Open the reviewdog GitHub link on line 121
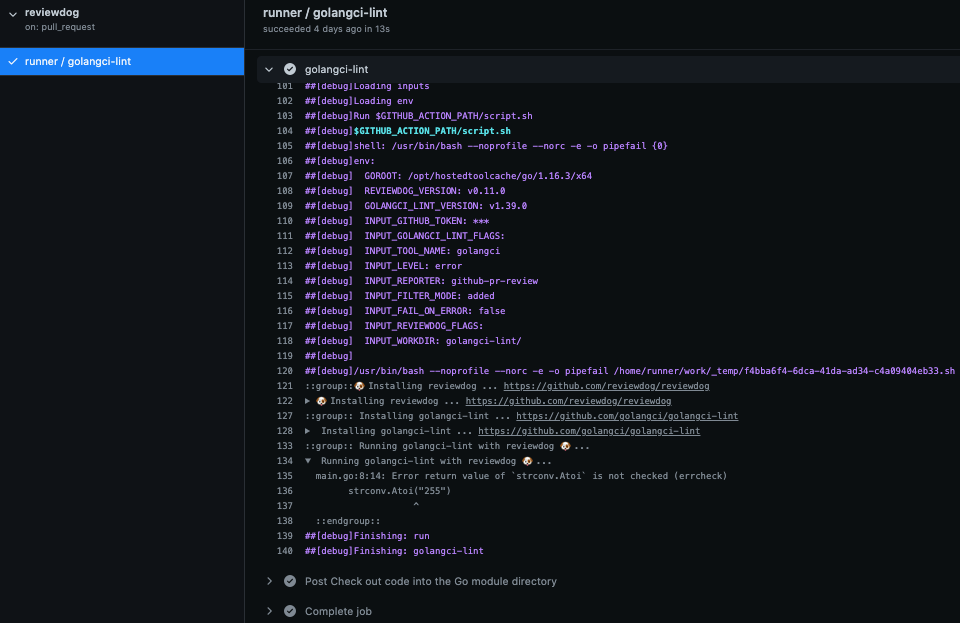The width and height of the screenshot is (960, 623). [x=606, y=386]
